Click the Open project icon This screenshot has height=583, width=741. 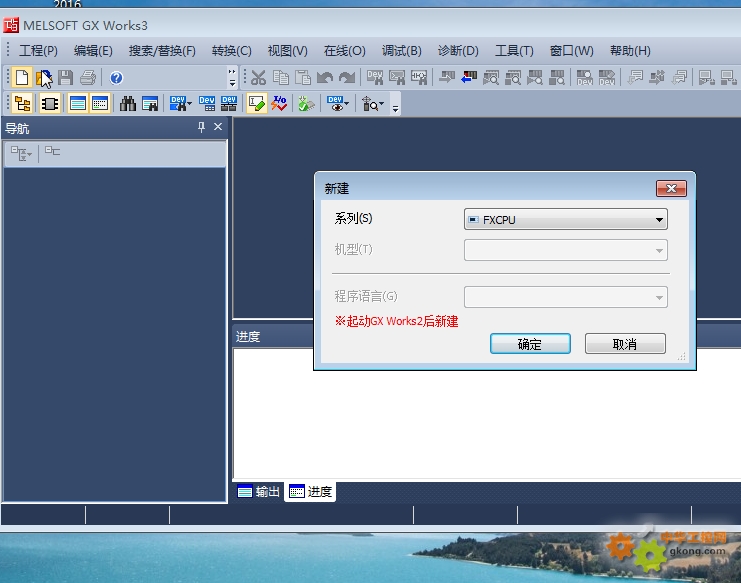click(x=44, y=77)
